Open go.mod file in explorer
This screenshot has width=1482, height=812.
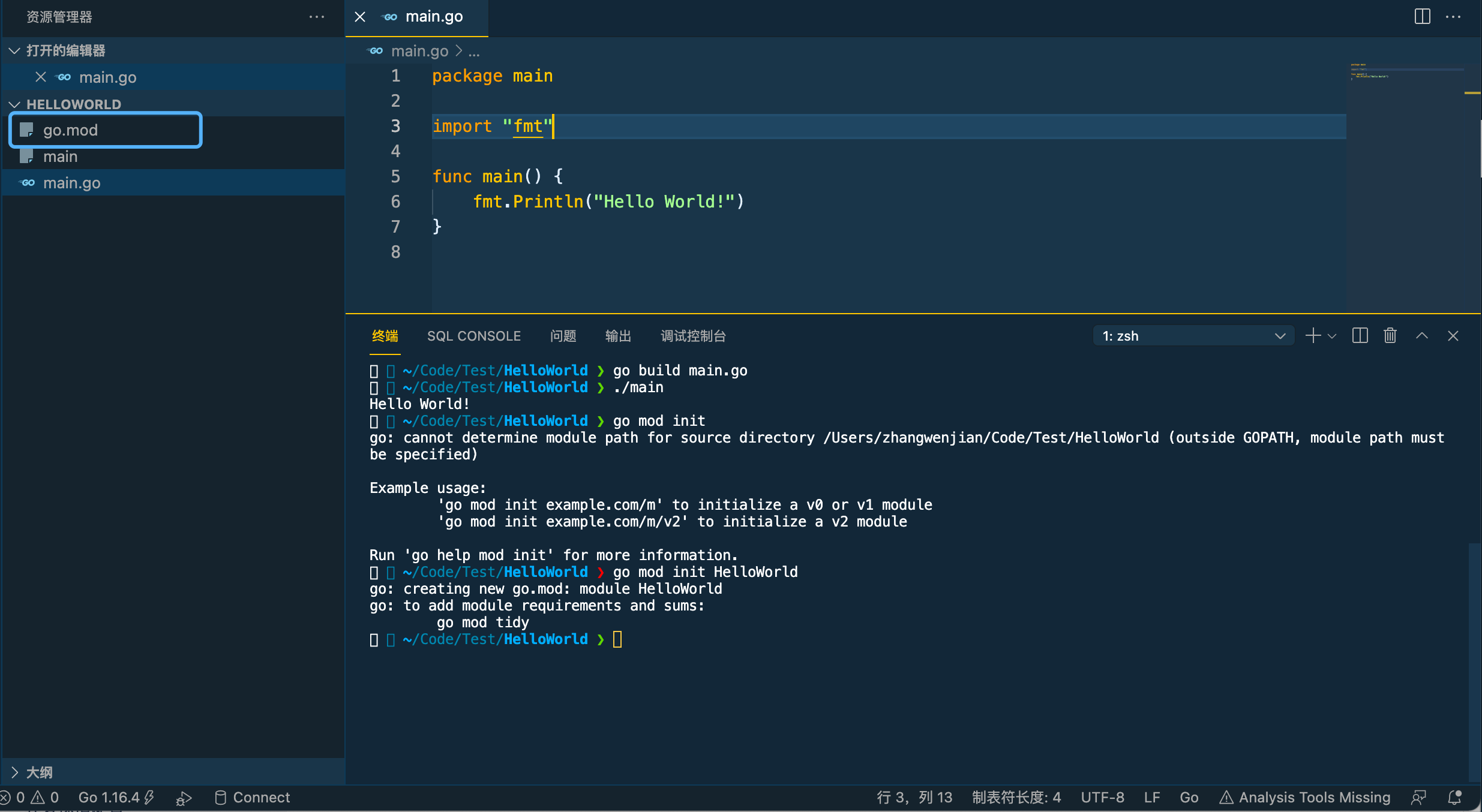(x=70, y=130)
